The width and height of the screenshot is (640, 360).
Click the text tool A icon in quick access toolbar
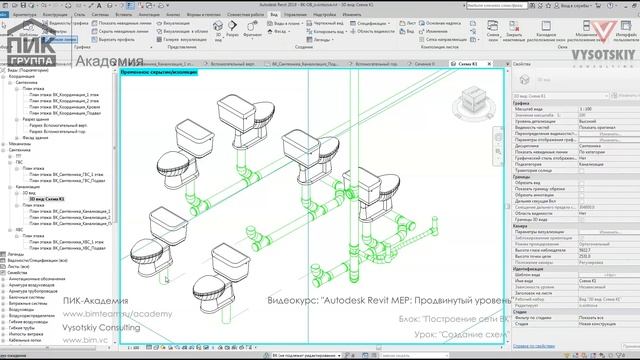click(x=99, y=6)
